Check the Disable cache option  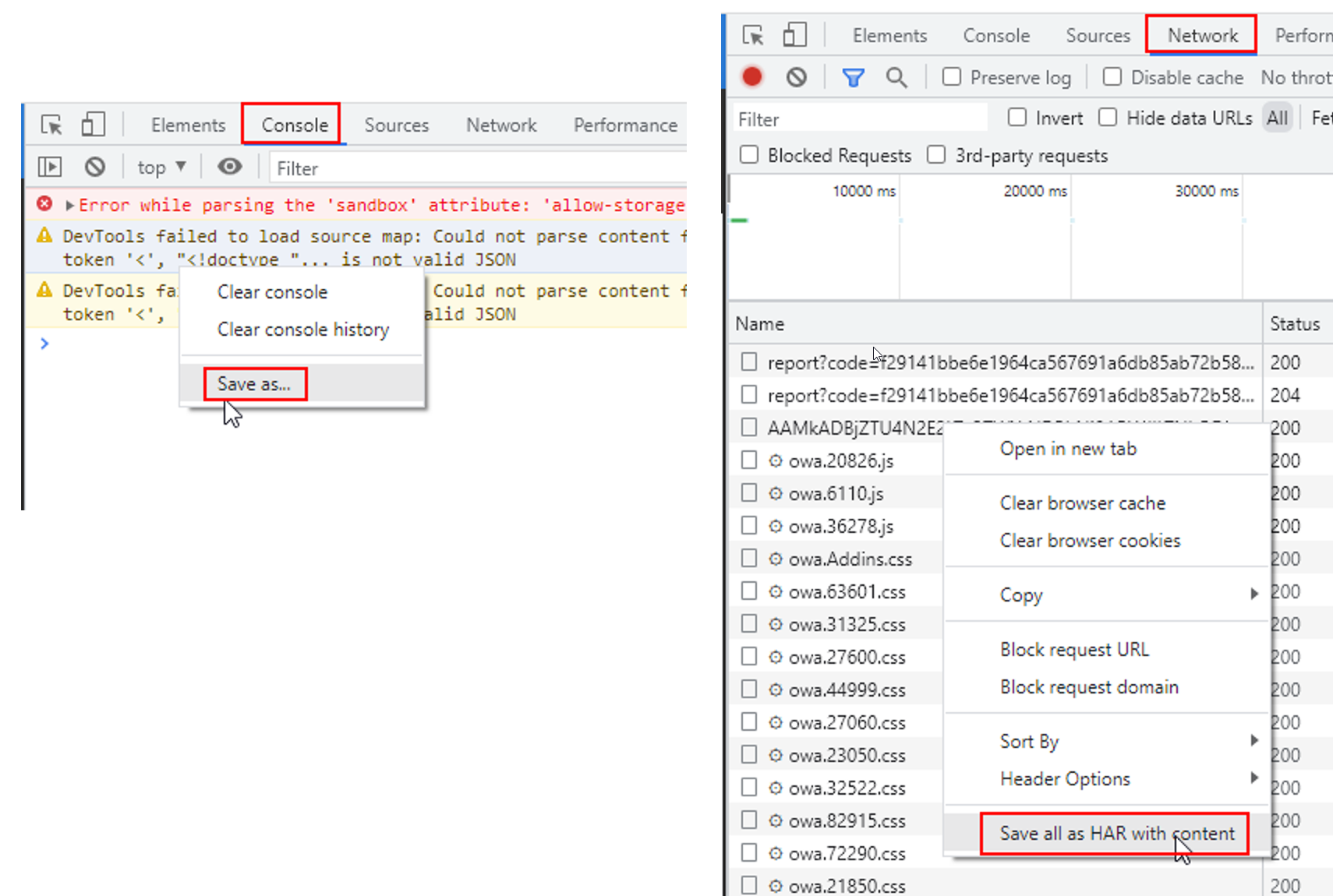pyautogui.click(x=1112, y=77)
